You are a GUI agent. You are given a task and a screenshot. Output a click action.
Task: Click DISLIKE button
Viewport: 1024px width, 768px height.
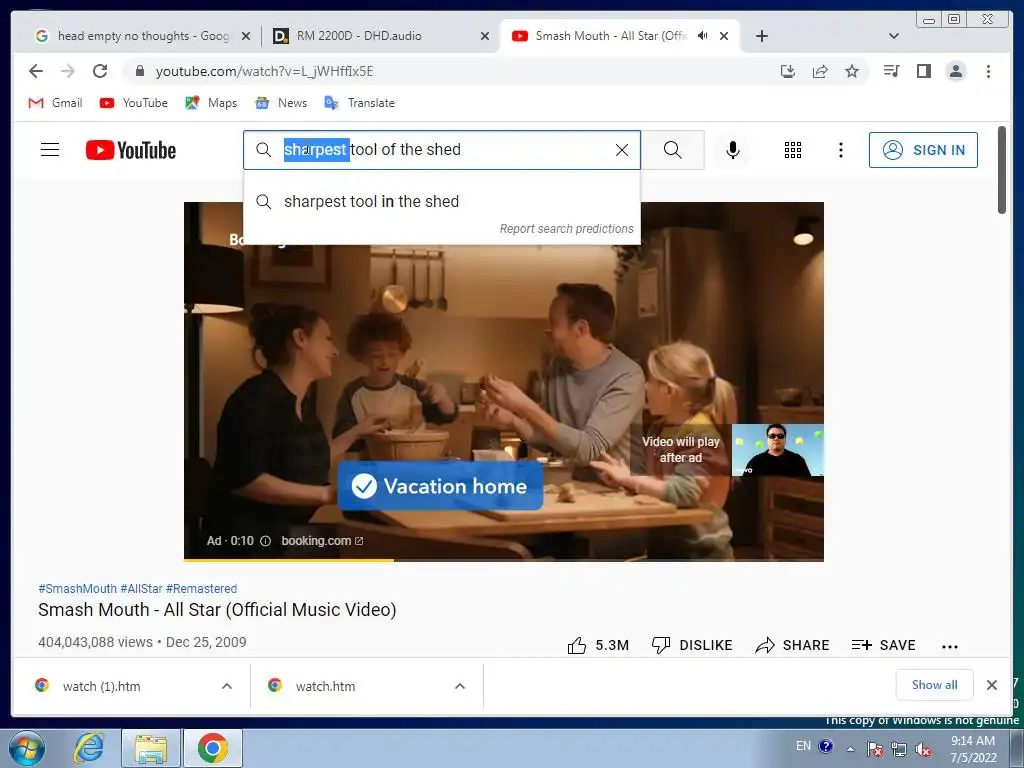(x=692, y=645)
